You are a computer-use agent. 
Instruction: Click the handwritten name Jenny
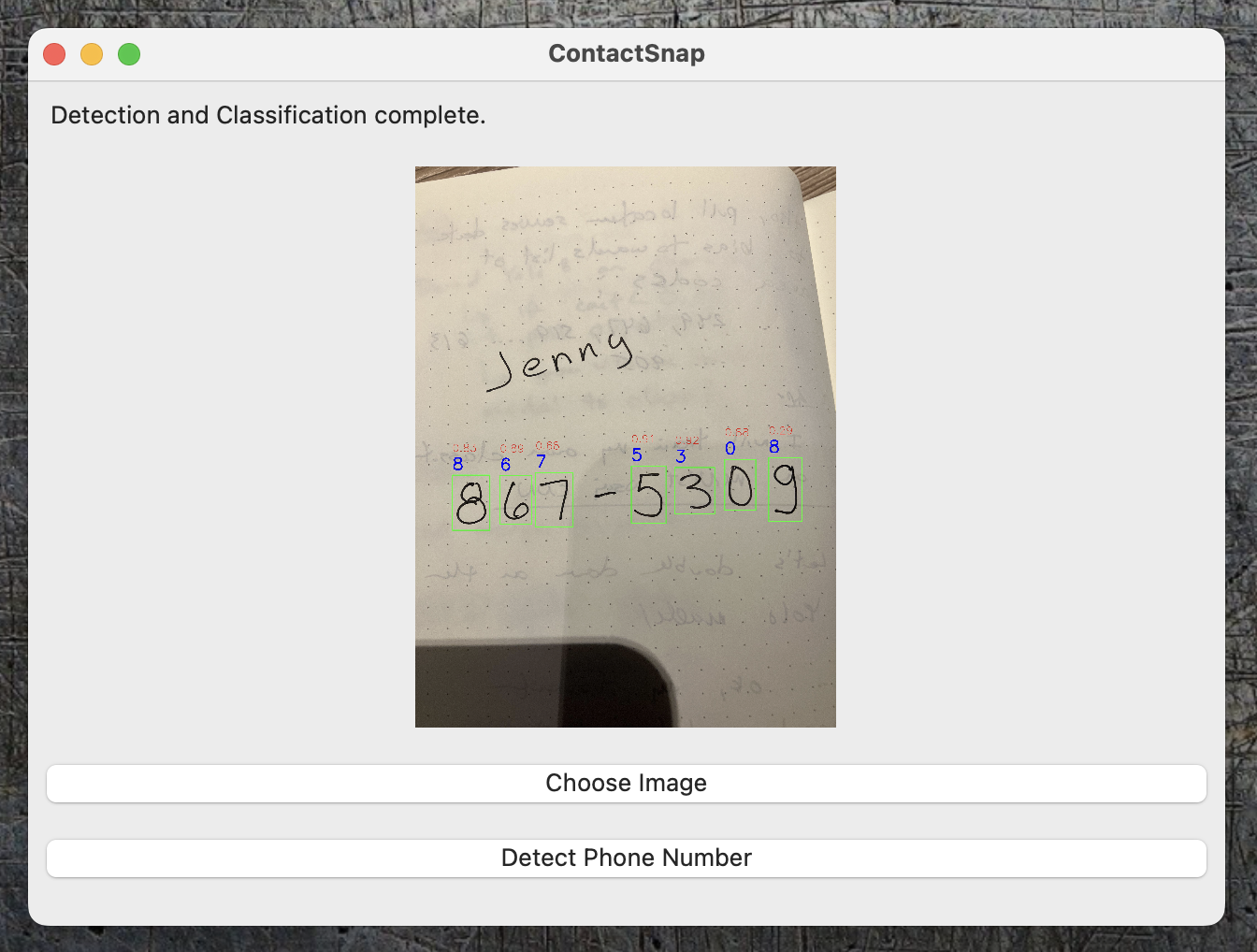(x=559, y=360)
